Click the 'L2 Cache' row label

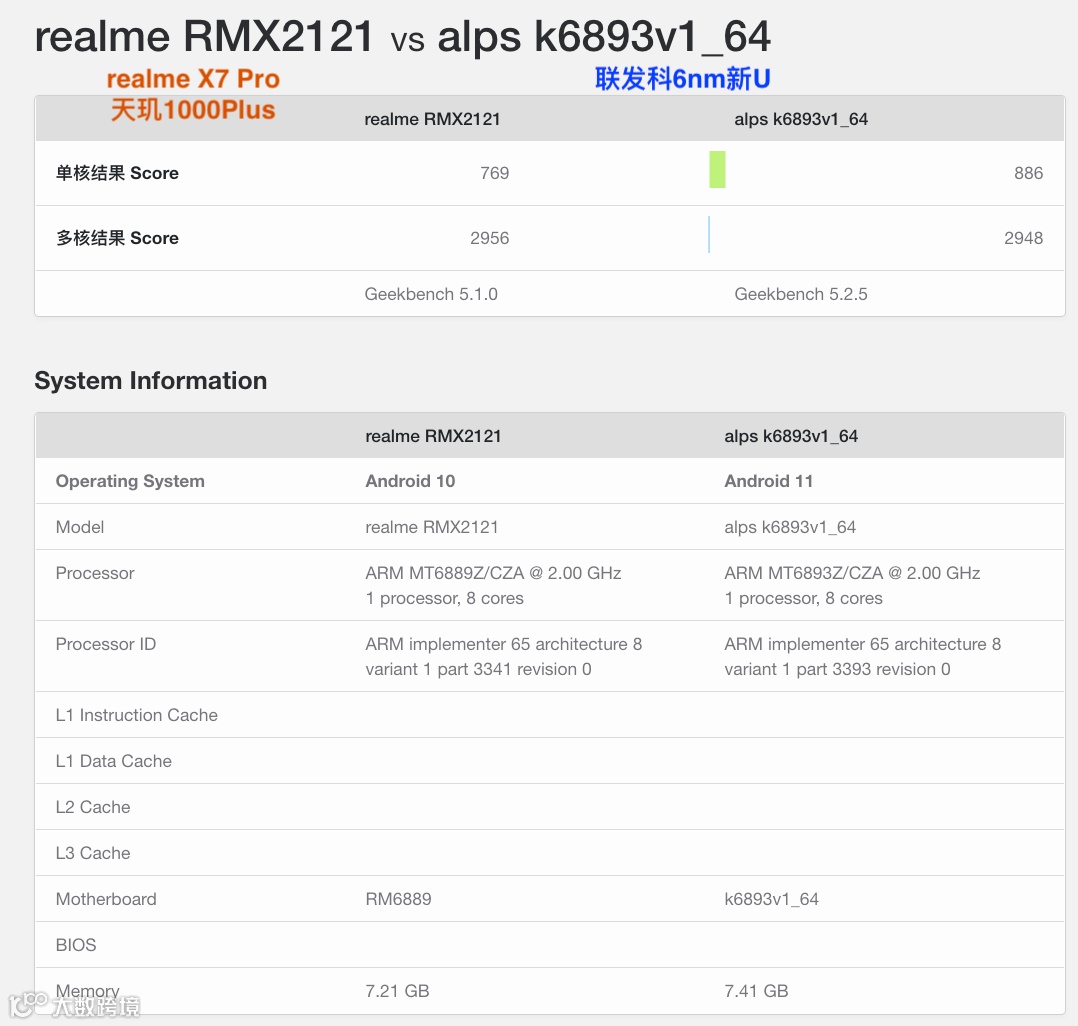click(x=93, y=807)
